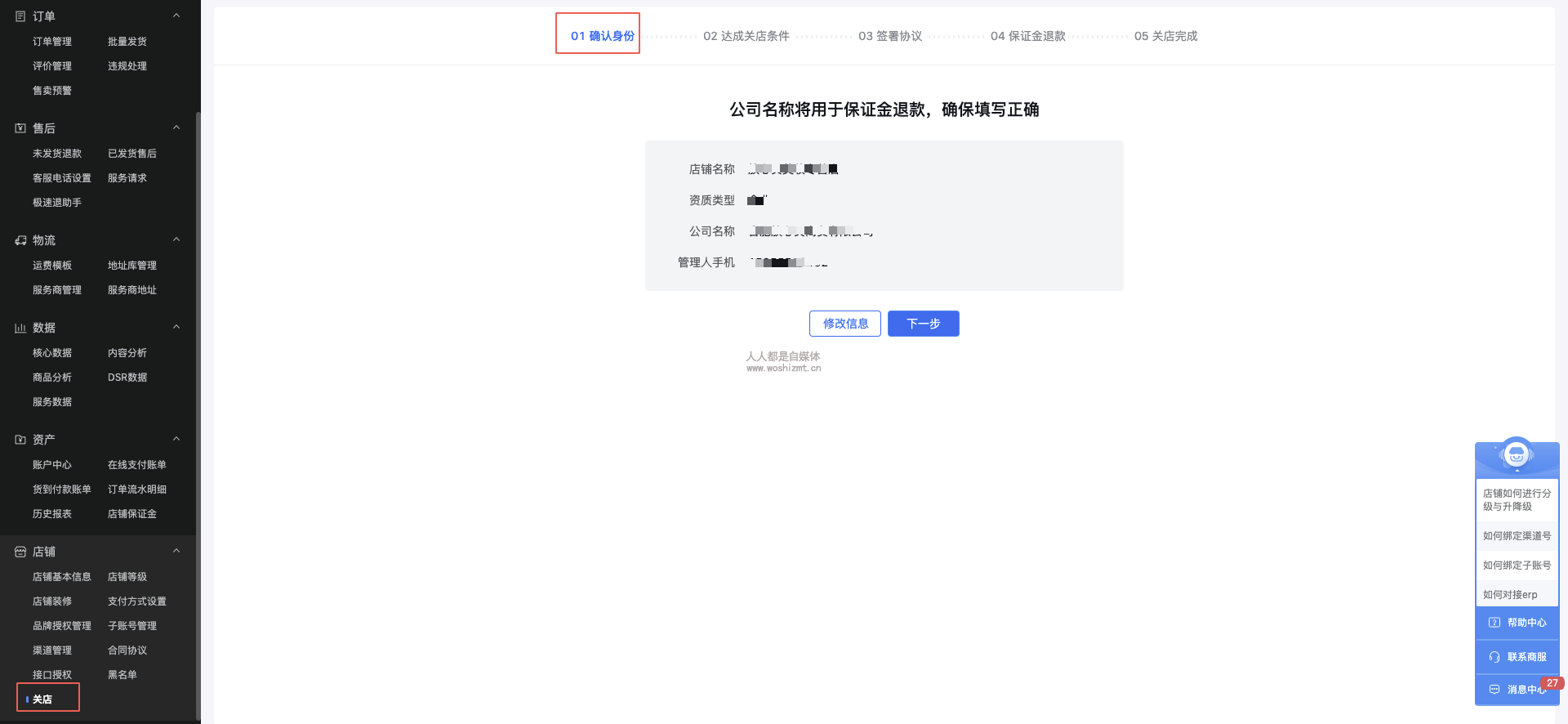Open 在线支付账单 in sidebar
The image size is (1568, 724).
tap(137, 465)
